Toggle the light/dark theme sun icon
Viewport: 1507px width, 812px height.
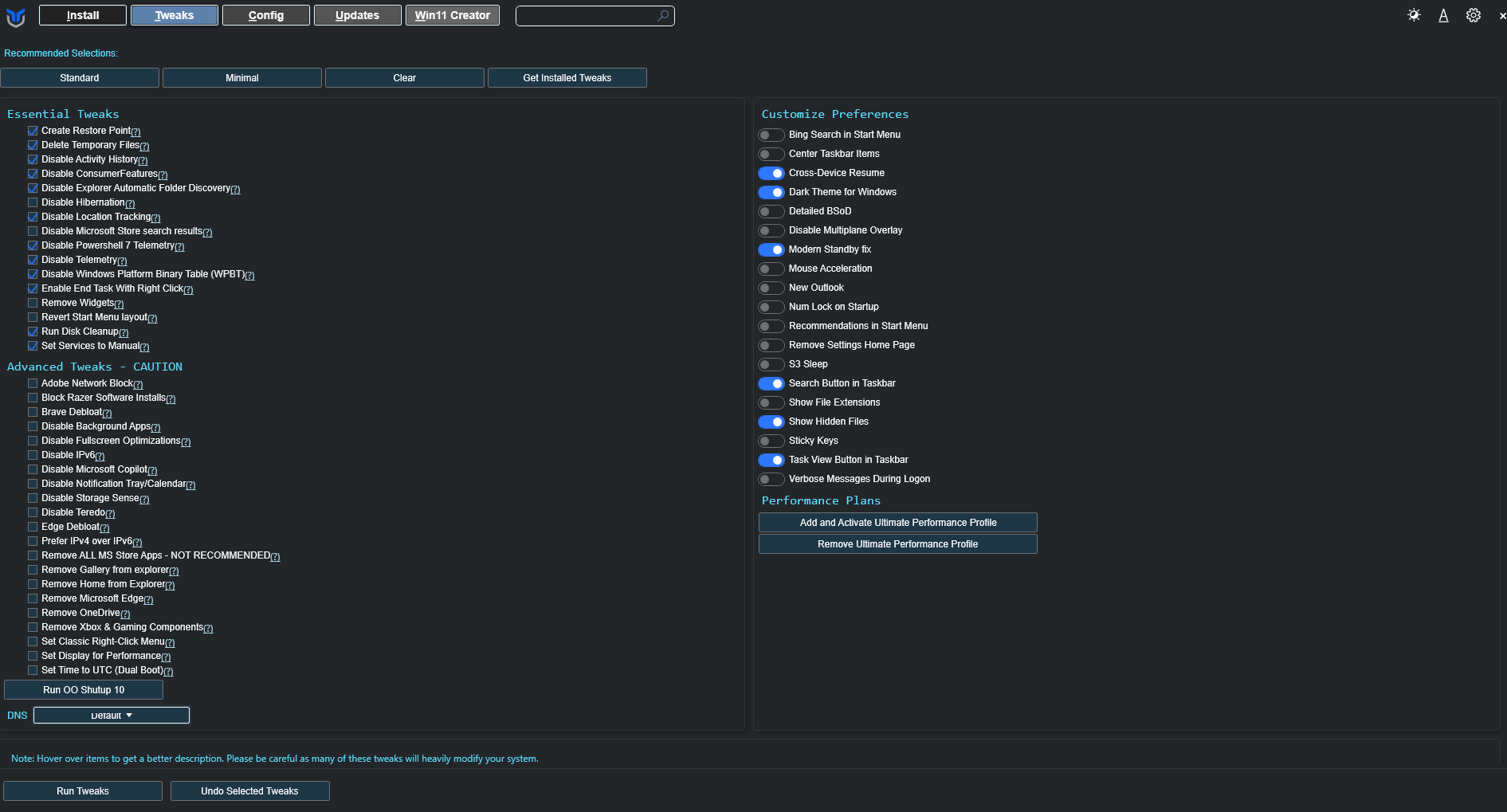point(1414,15)
